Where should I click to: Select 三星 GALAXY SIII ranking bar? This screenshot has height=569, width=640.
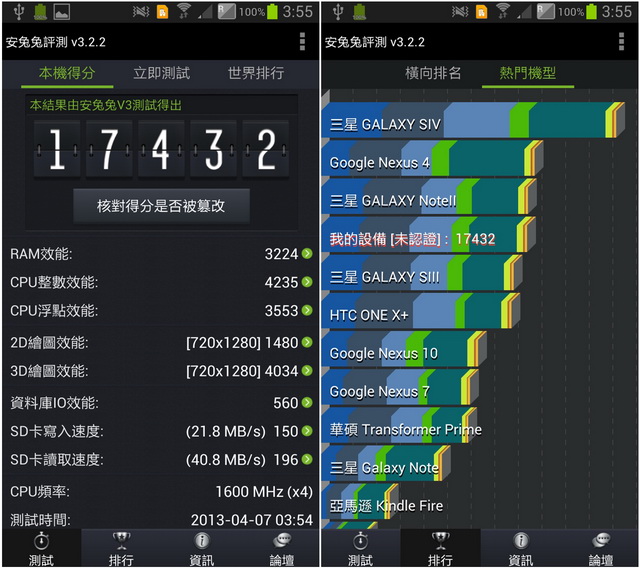tap(422, 273)
